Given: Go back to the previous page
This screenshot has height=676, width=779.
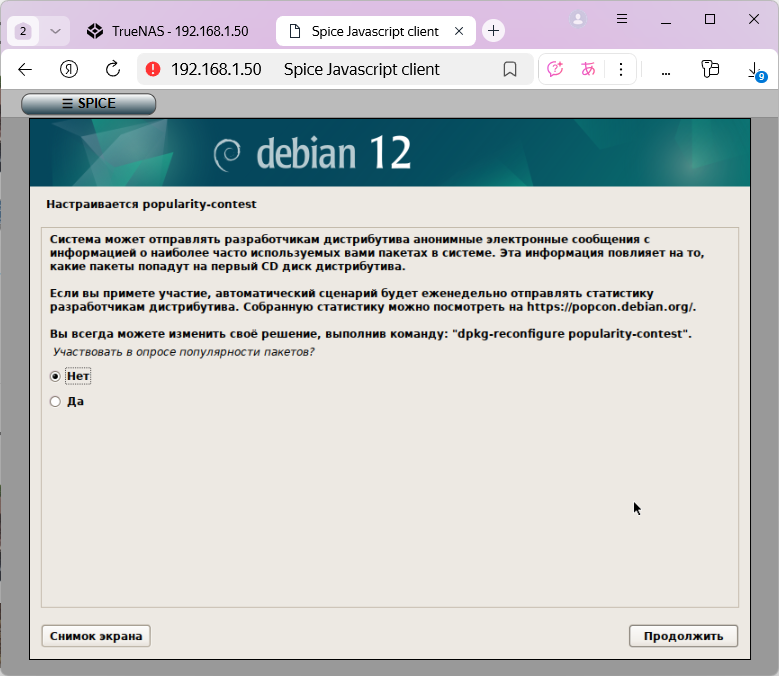Looking at the screenshot, I should [25, 70].
